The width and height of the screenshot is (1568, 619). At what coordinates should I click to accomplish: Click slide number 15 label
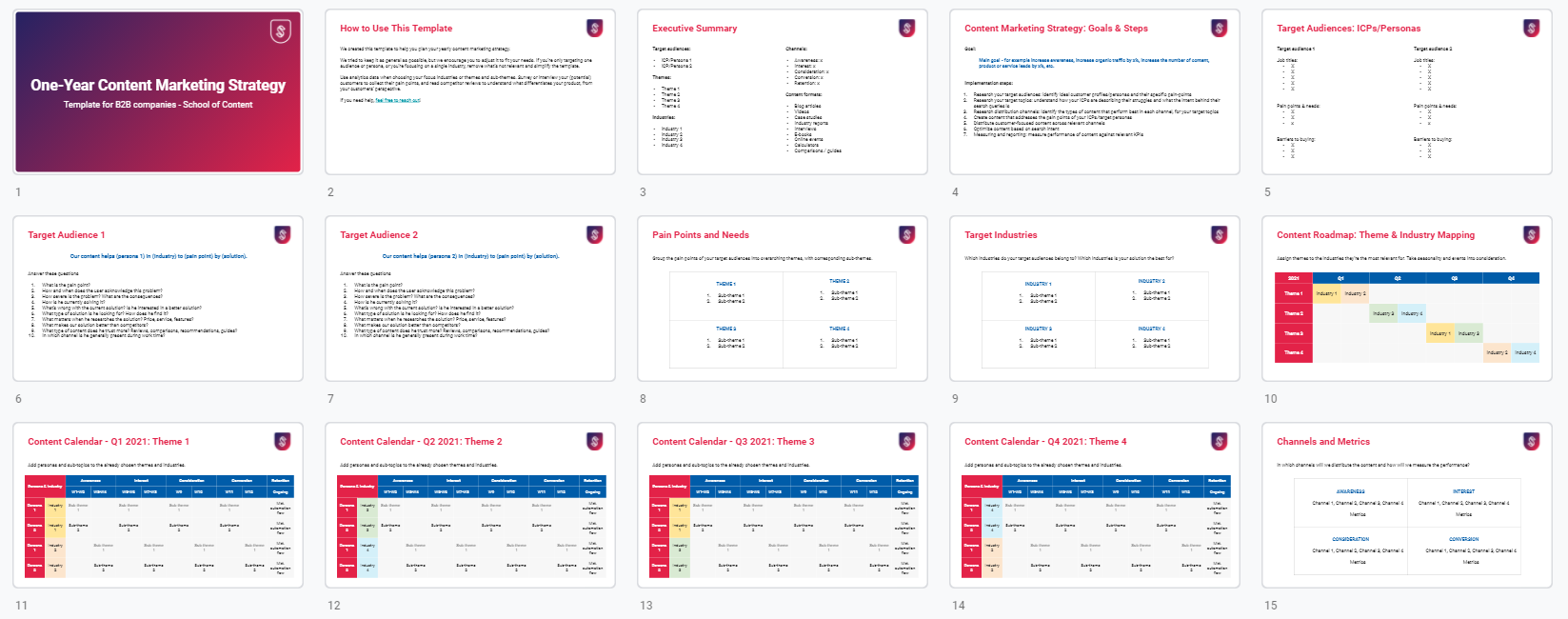click(1271, 606)
